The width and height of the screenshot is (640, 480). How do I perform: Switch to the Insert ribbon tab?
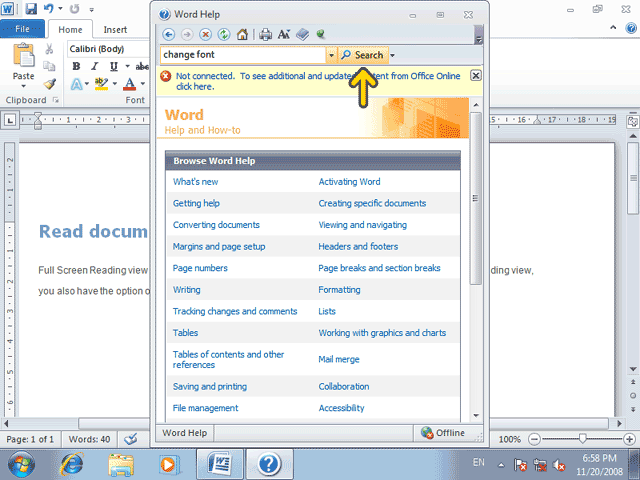115,30
